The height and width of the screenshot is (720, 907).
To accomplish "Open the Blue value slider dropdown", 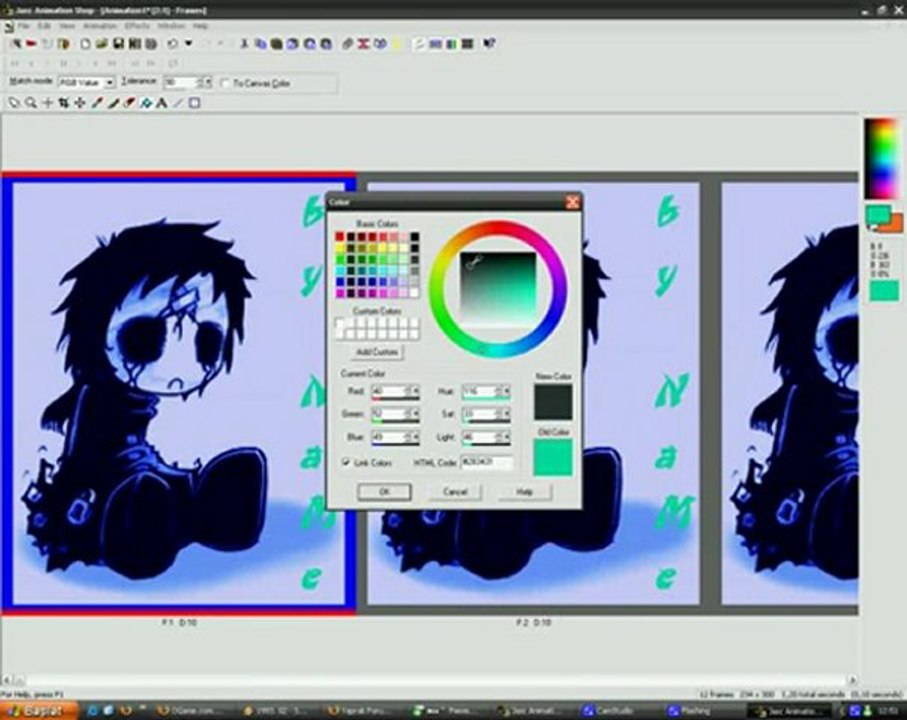I will click(415, 437).
